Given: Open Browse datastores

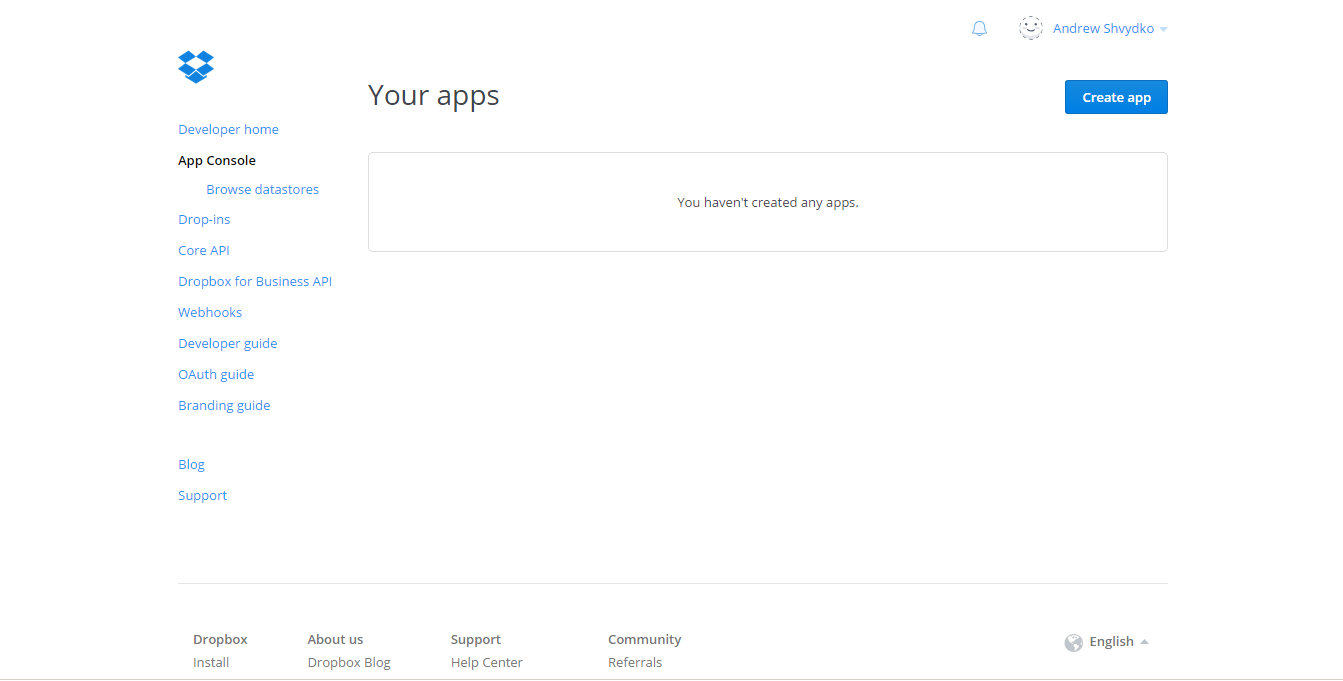Looking at the screenshot, I should pyautogui.click(x=262, y=189).
